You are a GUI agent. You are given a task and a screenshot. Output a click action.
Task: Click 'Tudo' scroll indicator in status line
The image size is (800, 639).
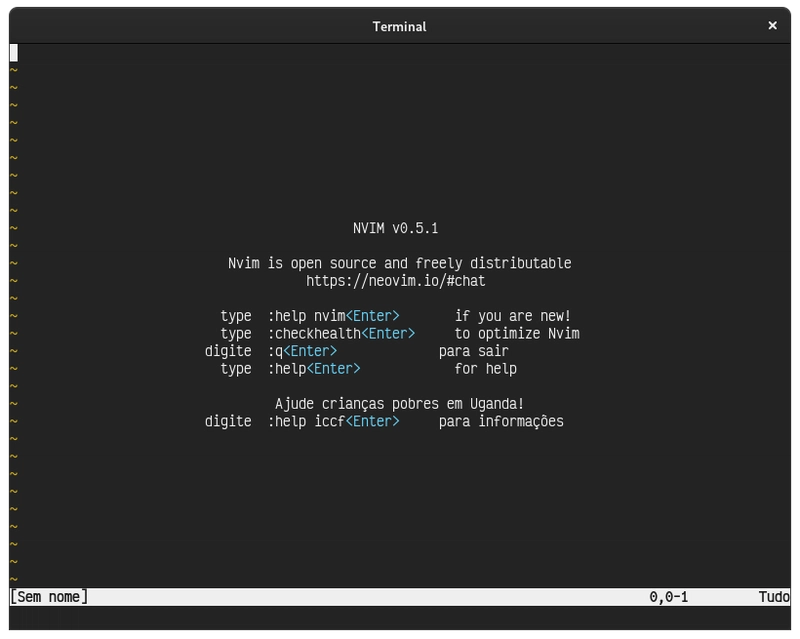(774, 597)
